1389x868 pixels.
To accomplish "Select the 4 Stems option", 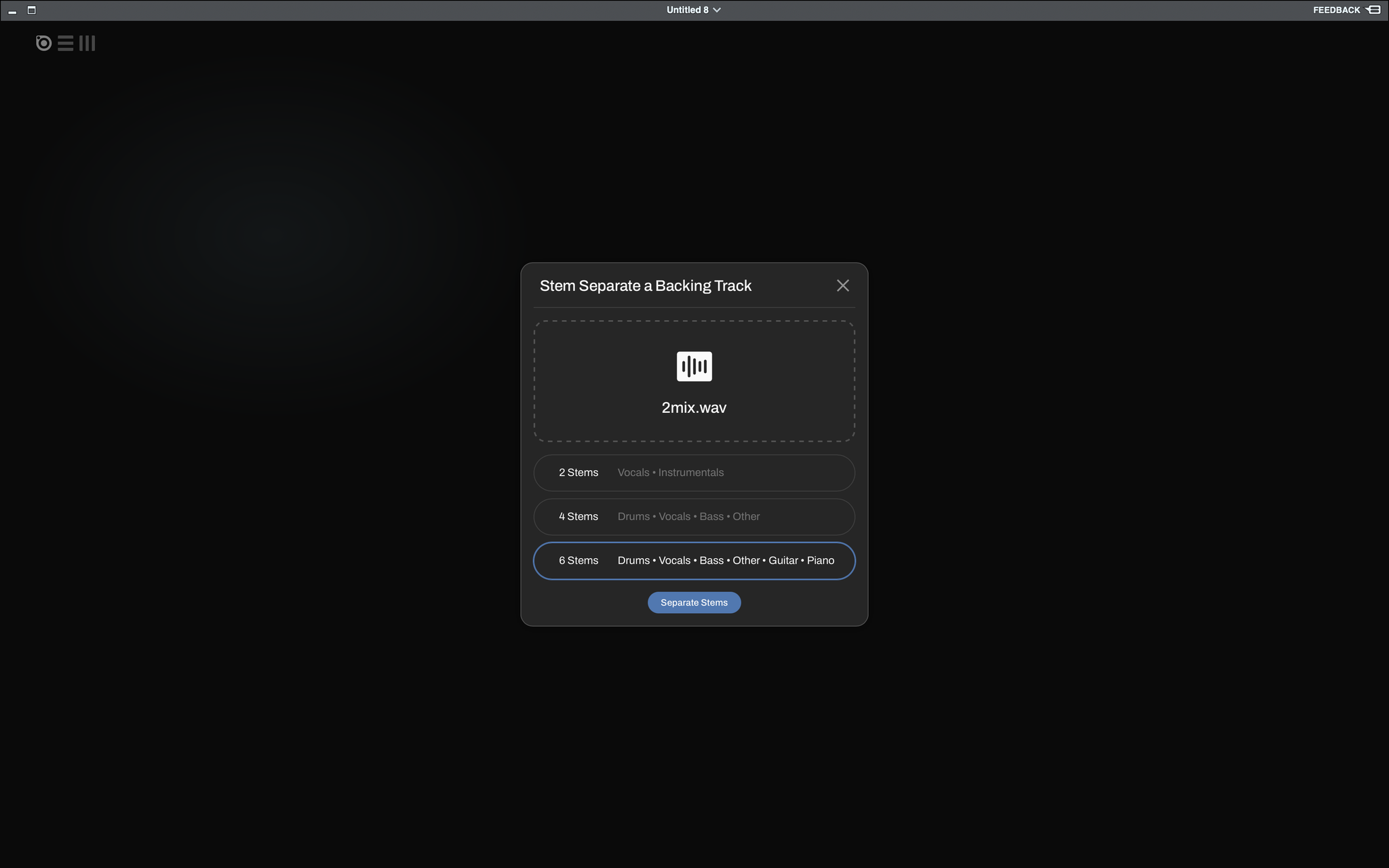I will 694,517.
